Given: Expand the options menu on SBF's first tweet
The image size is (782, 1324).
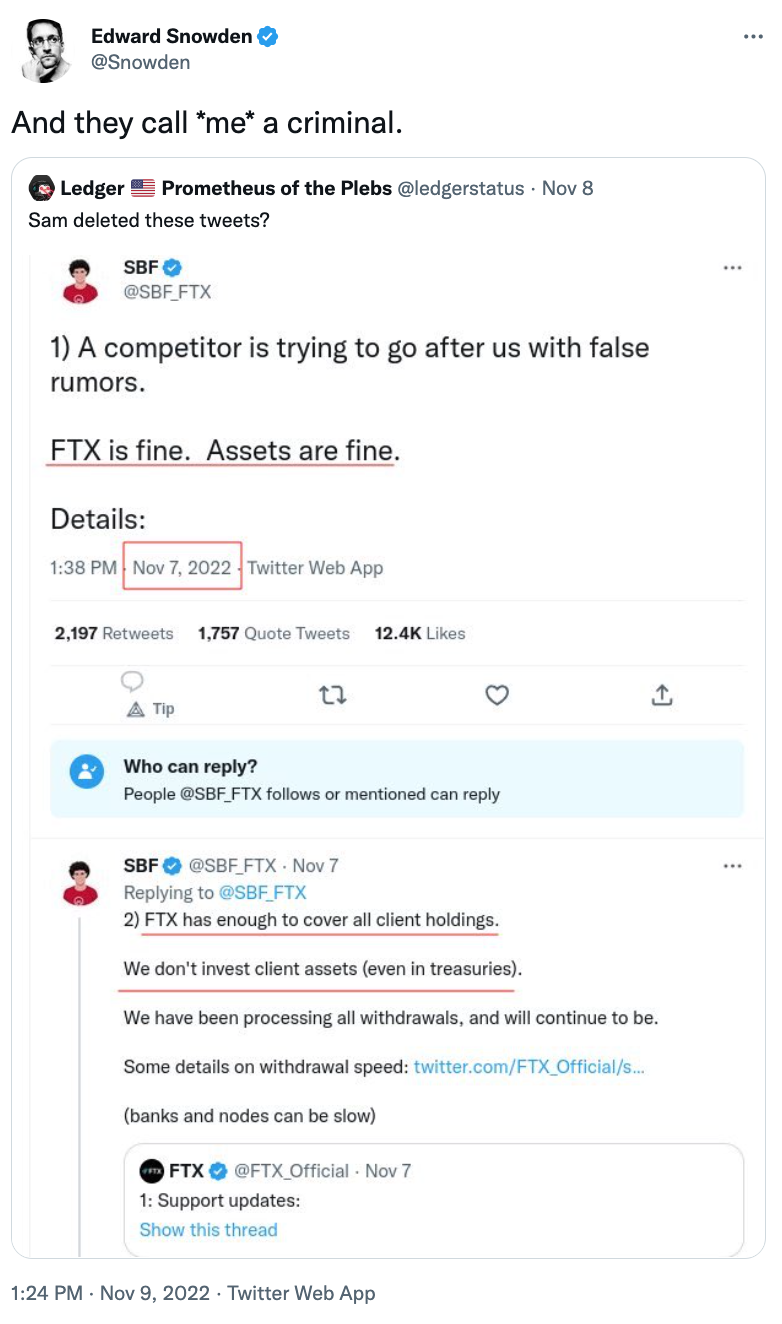Looking at the screenshot, I should pyautogui.click(x=732, y=268).
